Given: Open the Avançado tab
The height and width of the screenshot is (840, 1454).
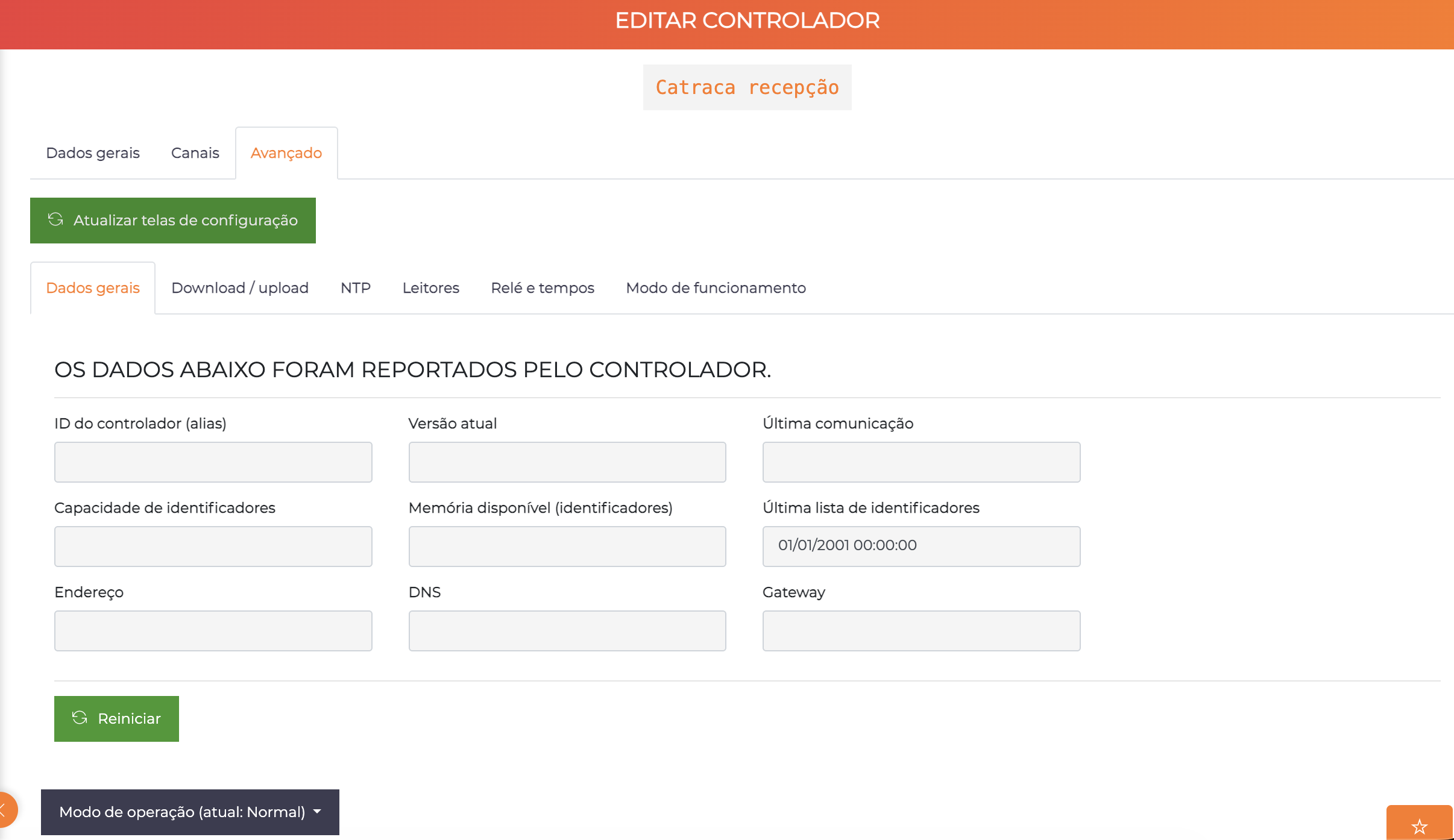Looking at the screenshot, I should (286, 152).
